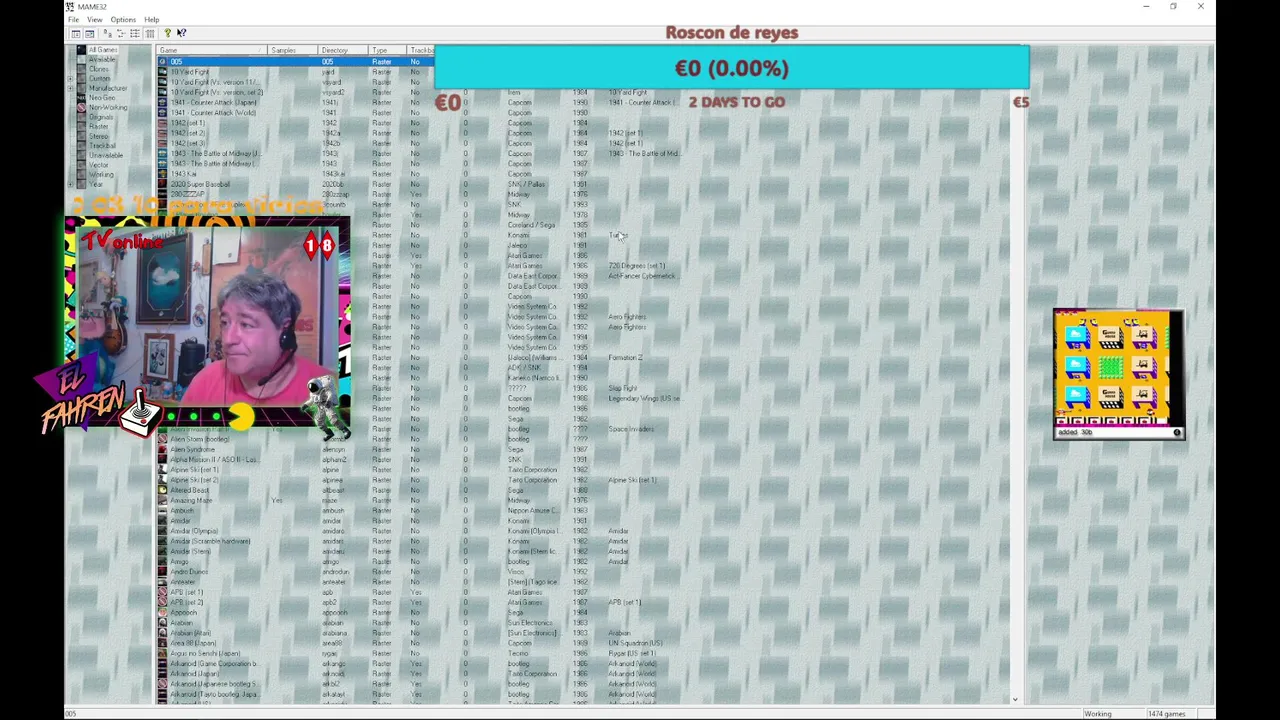Select game 1941 - Counter Attack (World)
The width and height of the screenshot is (1280, 720).
coord(213,112)
